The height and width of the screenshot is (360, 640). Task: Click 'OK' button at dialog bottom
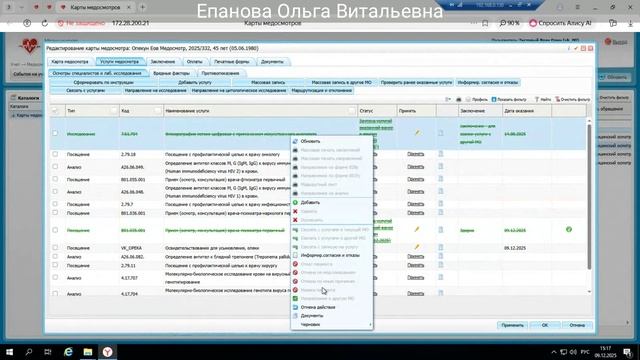pos(544,325)
